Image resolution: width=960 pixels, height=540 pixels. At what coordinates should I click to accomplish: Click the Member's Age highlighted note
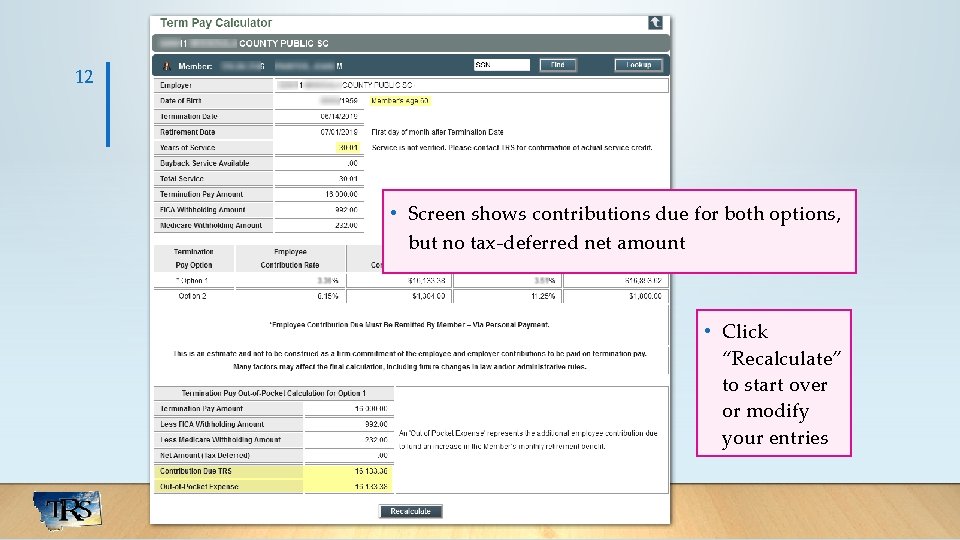pos(400,101)
